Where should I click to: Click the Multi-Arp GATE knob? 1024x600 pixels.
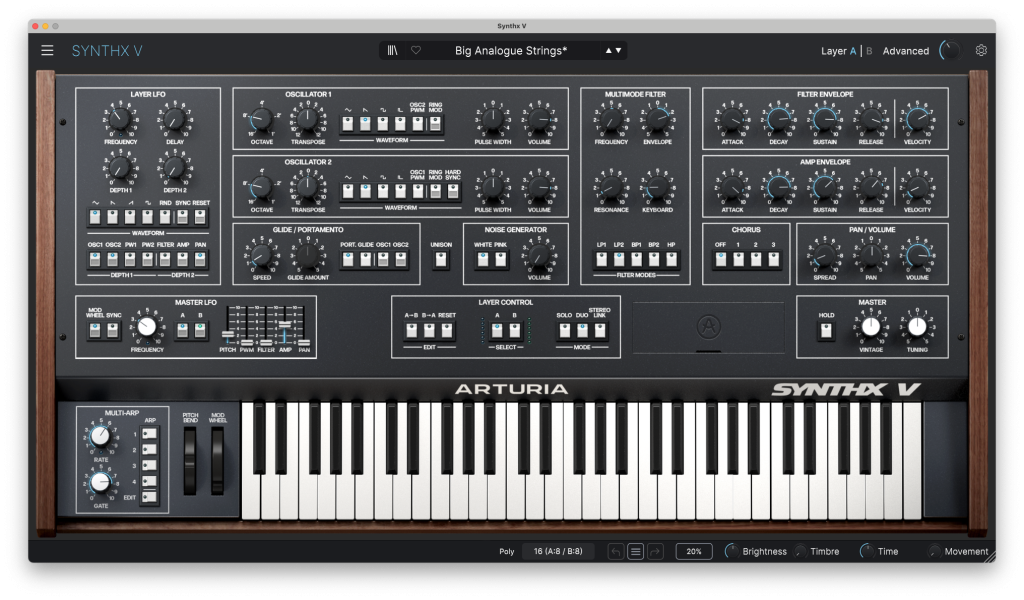pyautogui.click(x=100, y=482)
